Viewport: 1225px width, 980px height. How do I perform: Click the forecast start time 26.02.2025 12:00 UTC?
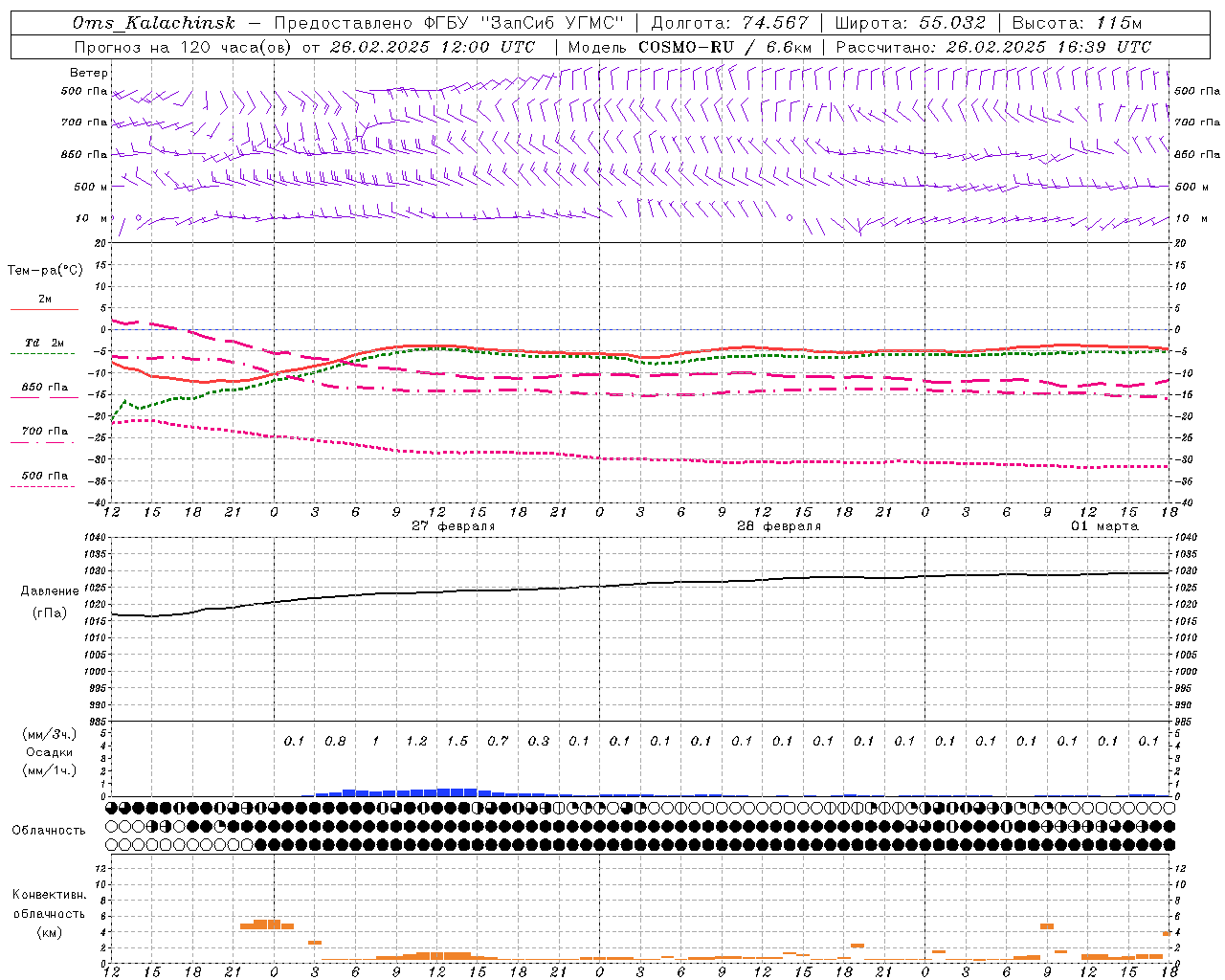432,47
